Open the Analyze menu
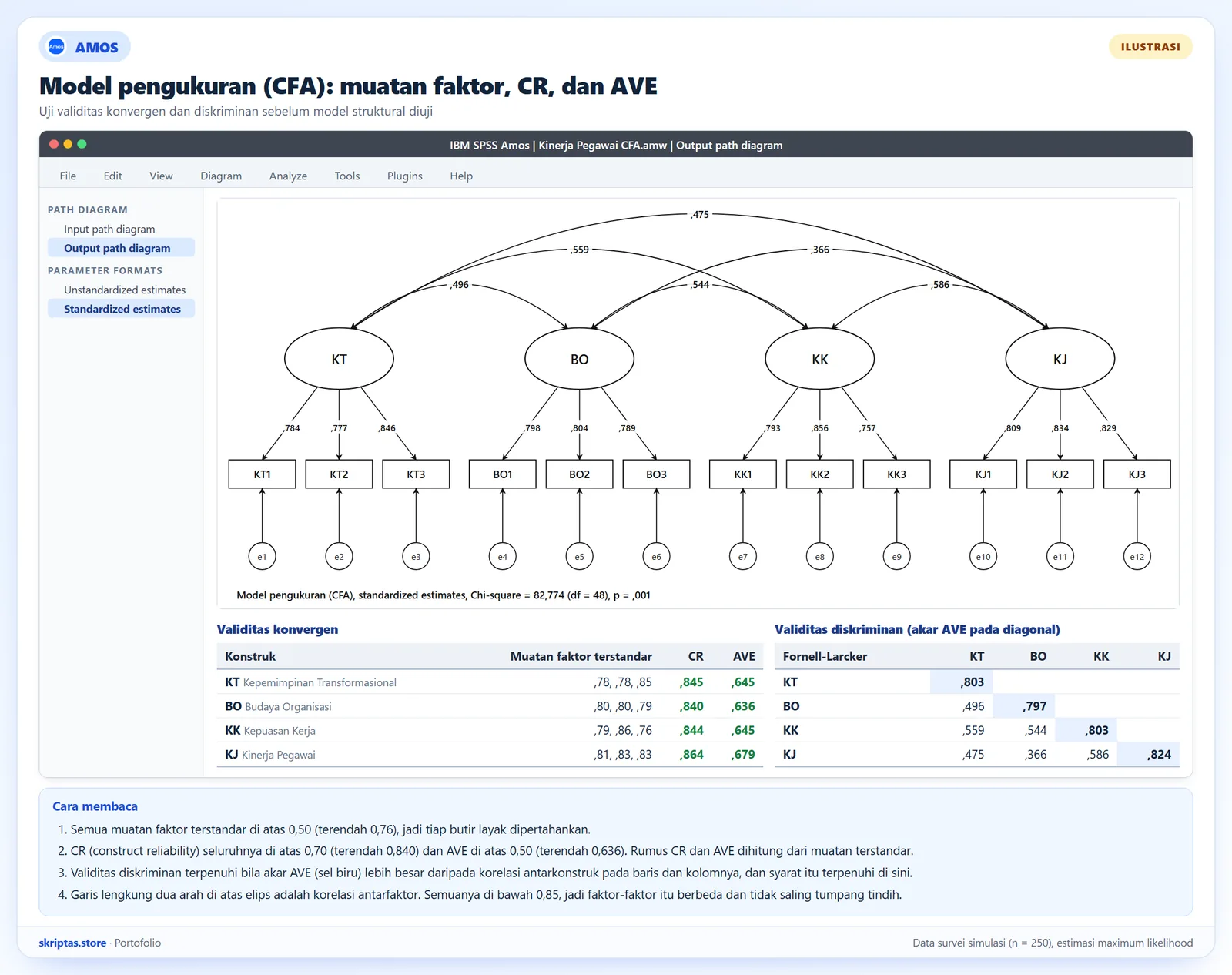 pos(288,176)
